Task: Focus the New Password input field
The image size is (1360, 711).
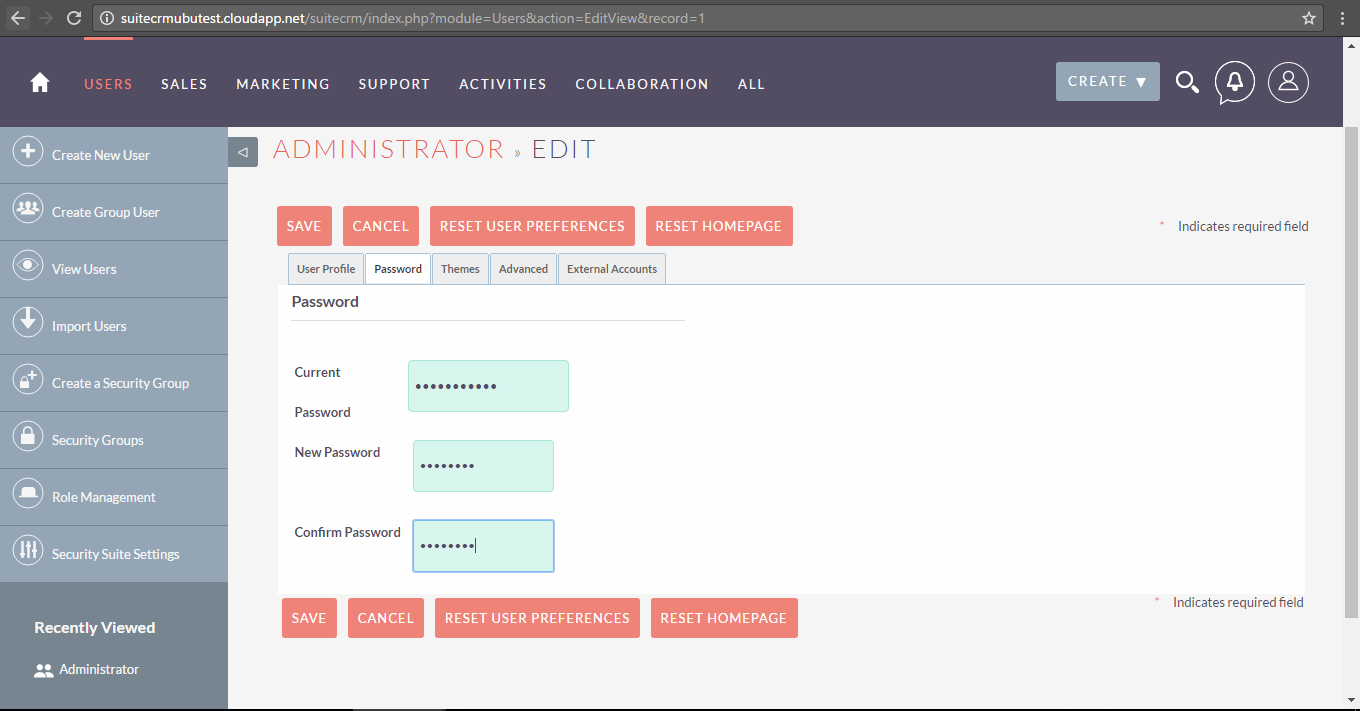Action: [483, 466]
